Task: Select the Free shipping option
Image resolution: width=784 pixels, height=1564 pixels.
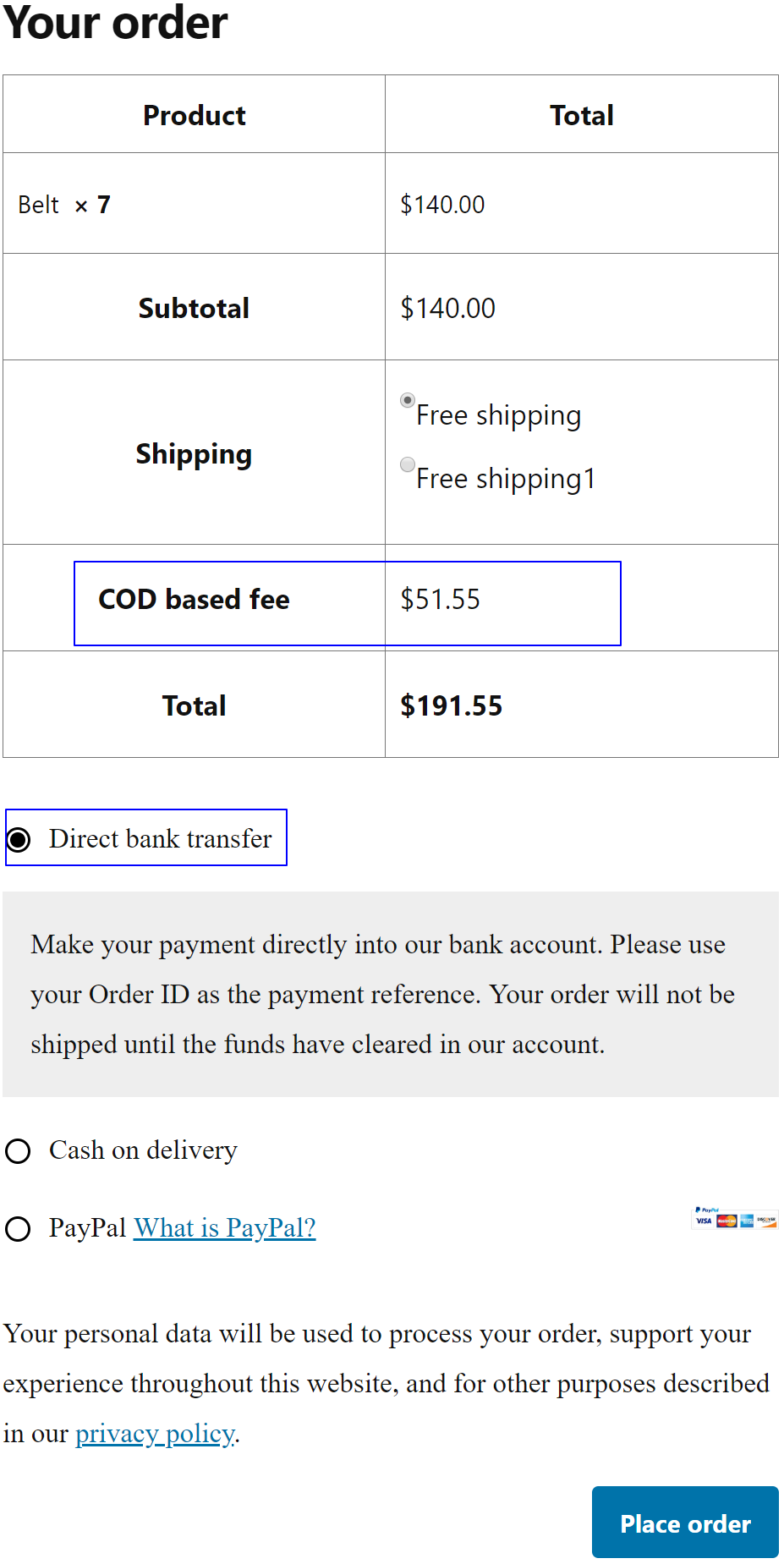Action: [408, 400]
